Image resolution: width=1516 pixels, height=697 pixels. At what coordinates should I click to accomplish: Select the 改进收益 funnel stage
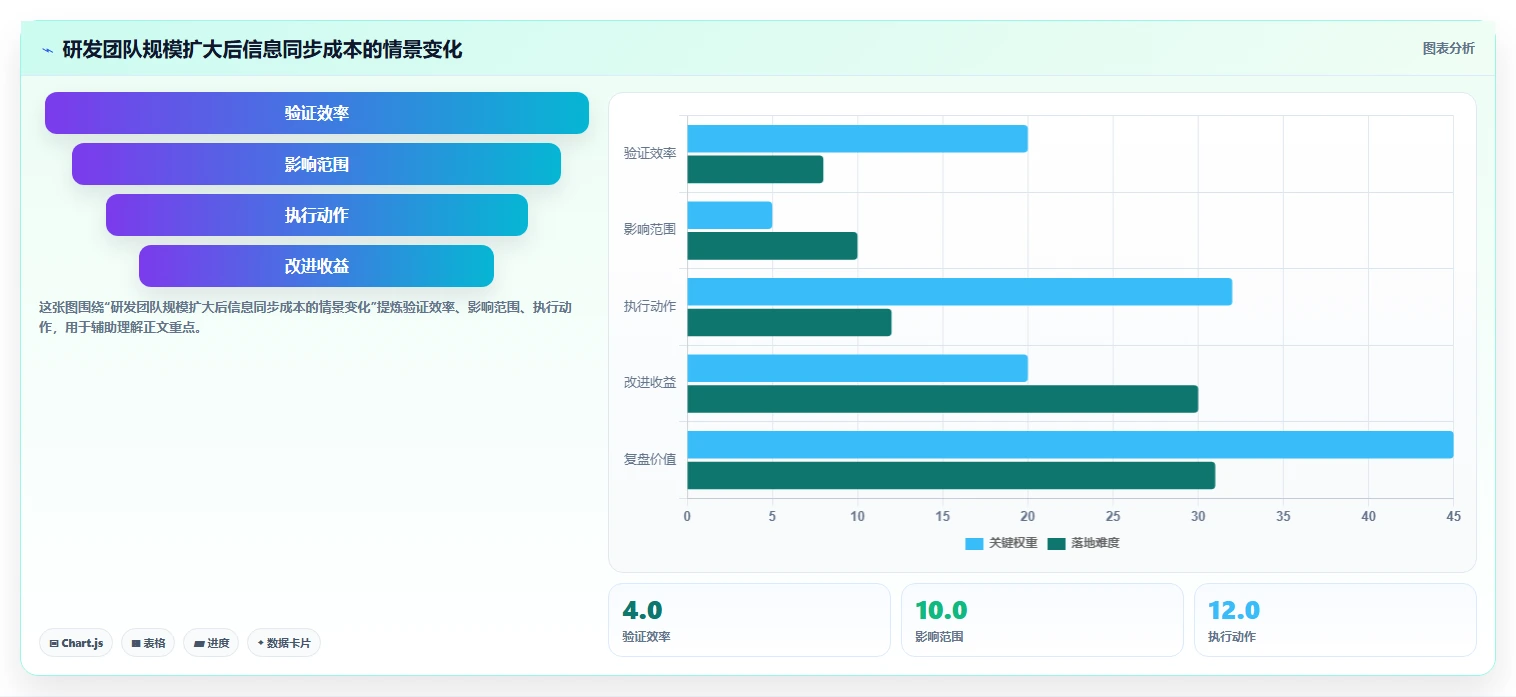pyautogui.click(x=316, y=266)
